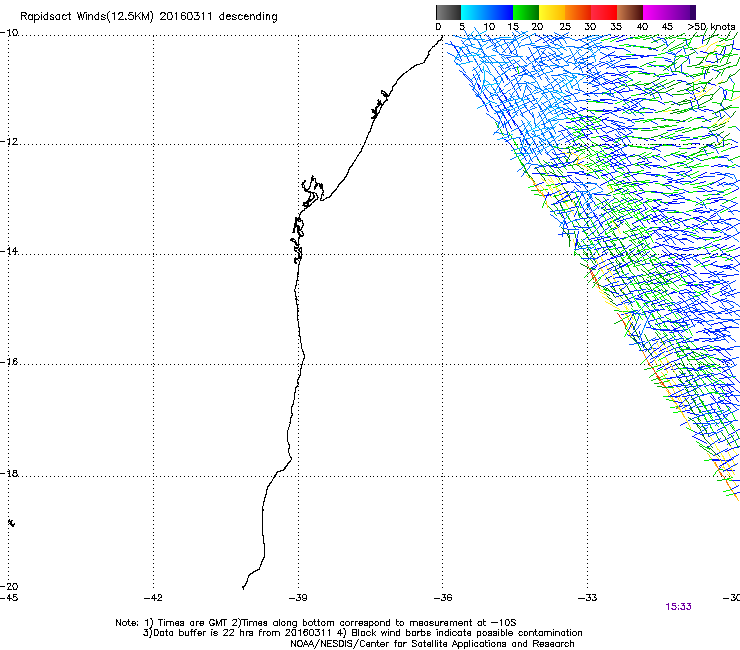Click the -10 latitude axis label
740x650 pixels.
point(9,33)
